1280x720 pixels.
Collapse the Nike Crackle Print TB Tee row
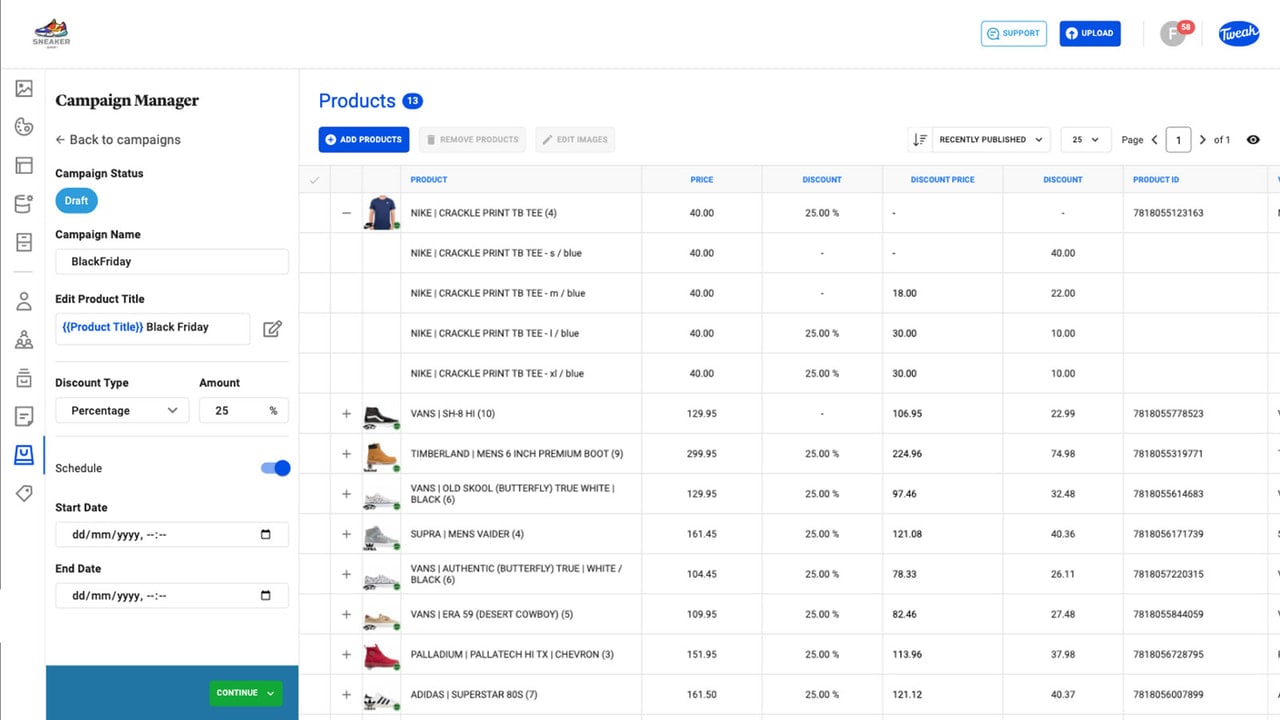click(346, 213)
